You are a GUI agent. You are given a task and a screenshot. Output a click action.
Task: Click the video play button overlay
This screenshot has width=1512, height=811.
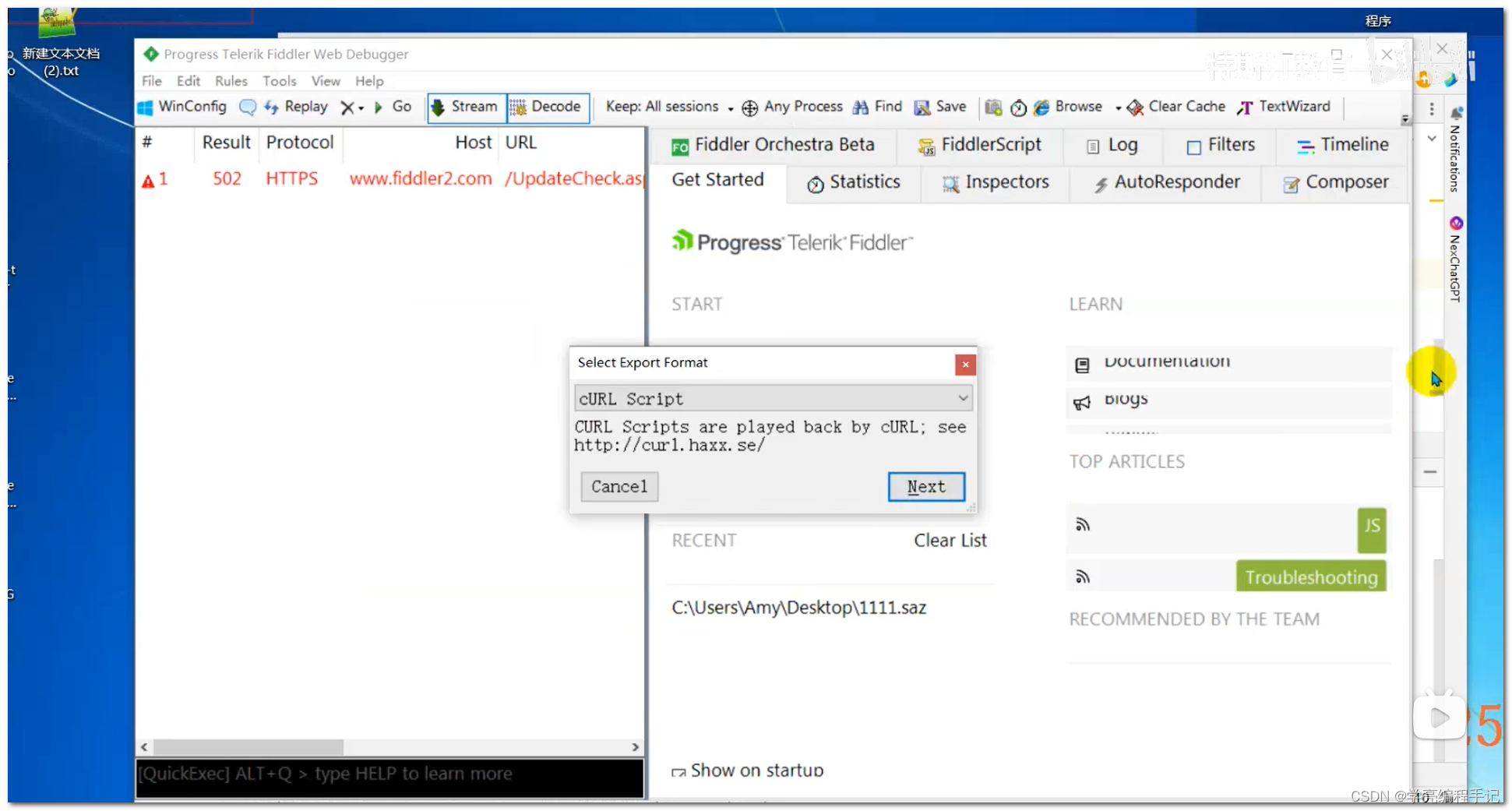click(x=1440, y=718)
